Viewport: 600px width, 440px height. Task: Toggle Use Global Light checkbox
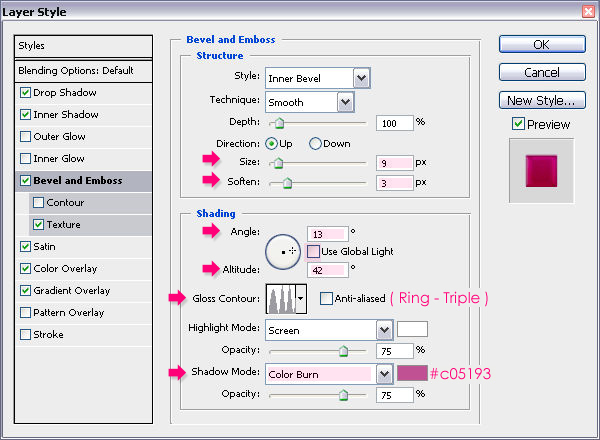(x=314, y=251)
